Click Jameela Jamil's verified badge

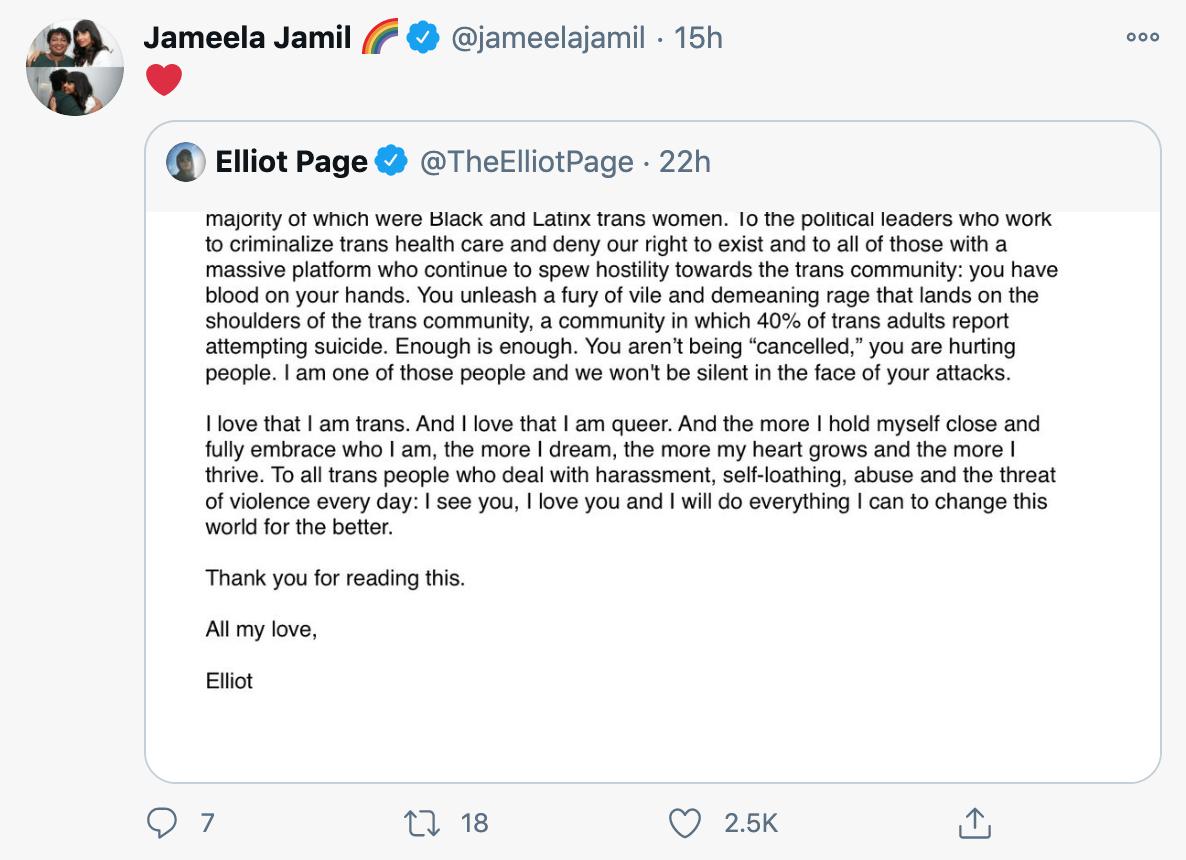pos(421,37)
